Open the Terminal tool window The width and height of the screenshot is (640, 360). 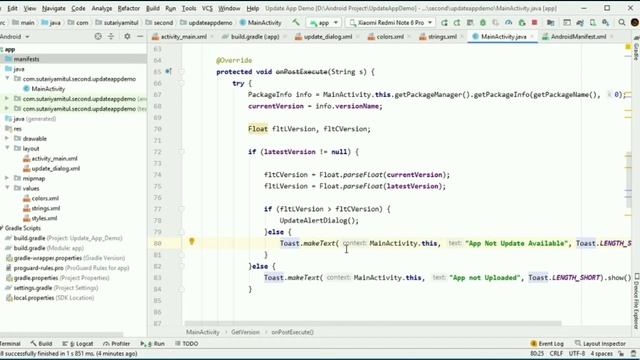tap(10, 344)
